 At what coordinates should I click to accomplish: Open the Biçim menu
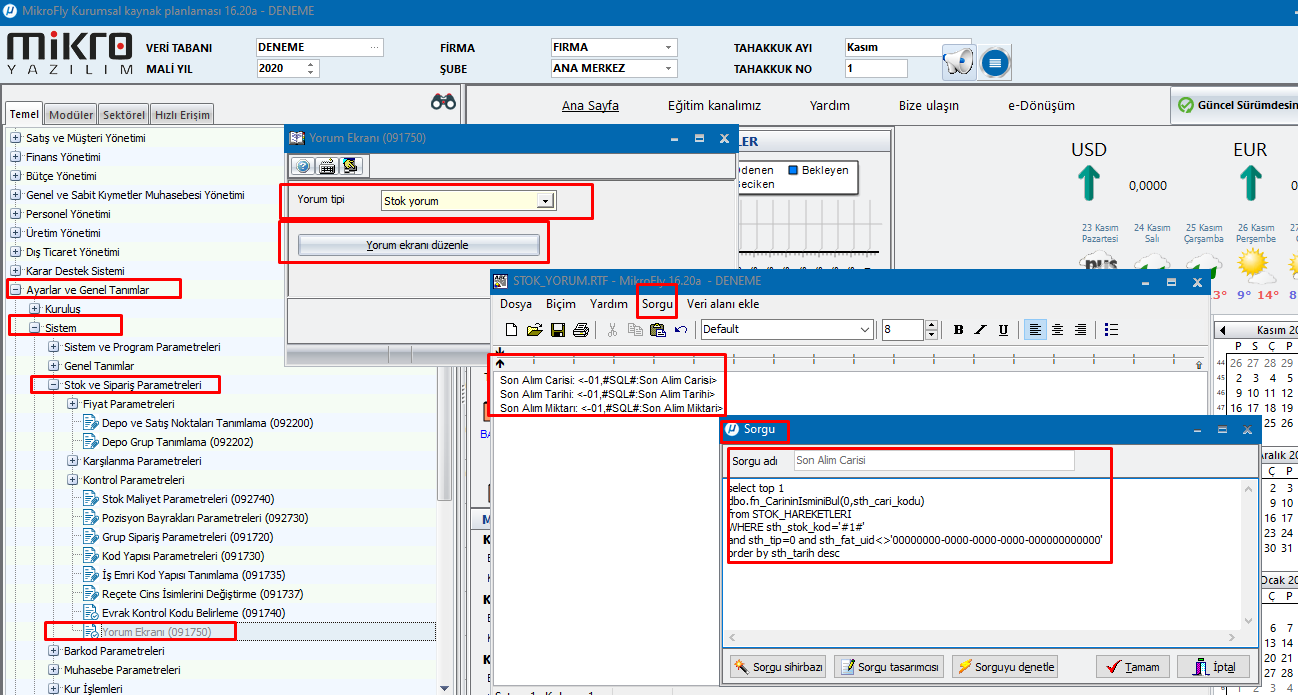coord(561,304)
